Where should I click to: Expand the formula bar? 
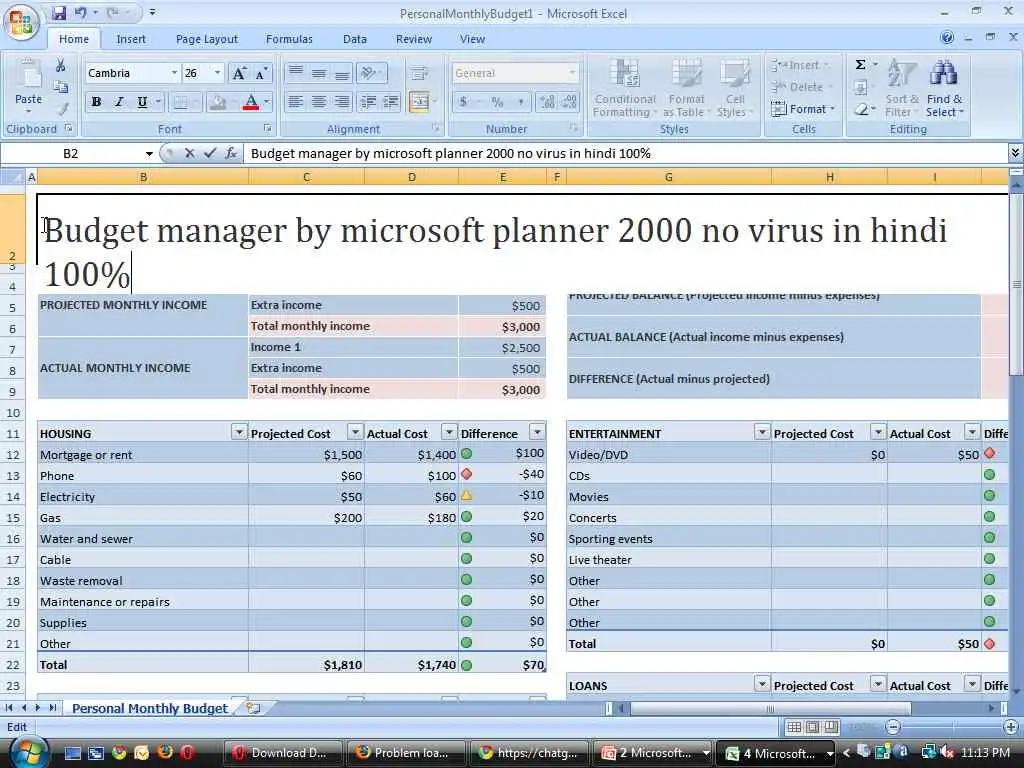tap(1015, 153)
